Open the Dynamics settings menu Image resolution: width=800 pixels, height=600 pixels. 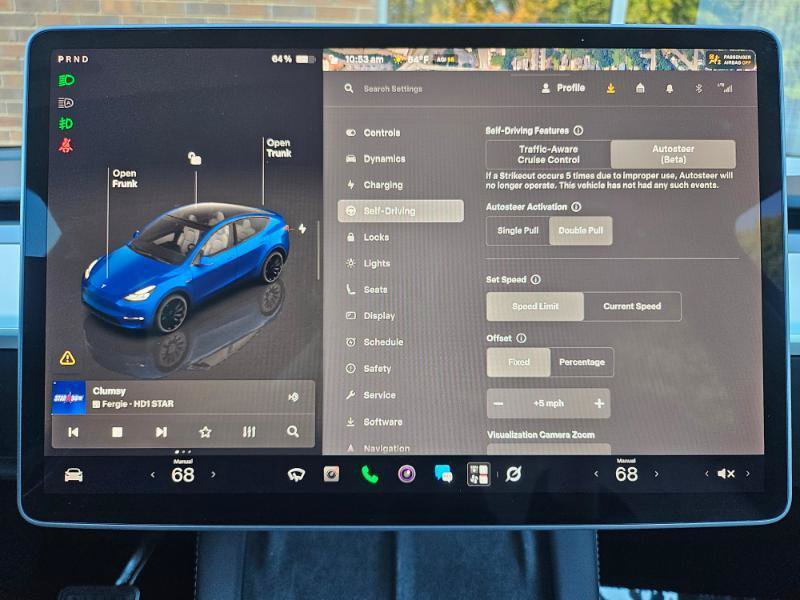pos(376,159)
